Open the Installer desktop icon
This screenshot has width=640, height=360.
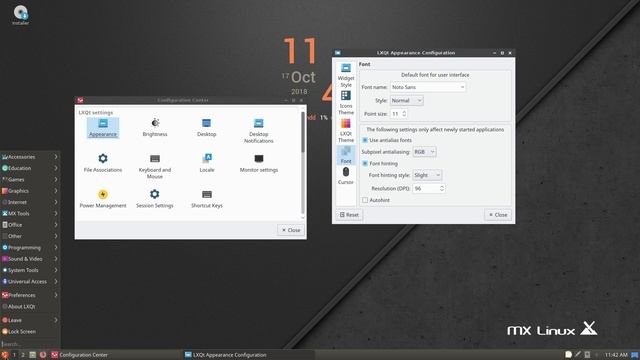[20, 15]
